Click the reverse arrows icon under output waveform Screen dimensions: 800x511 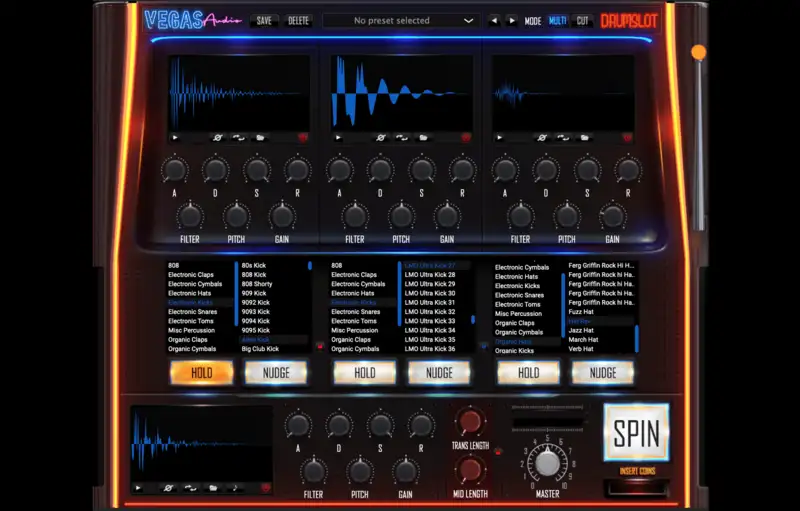point(190,488)
